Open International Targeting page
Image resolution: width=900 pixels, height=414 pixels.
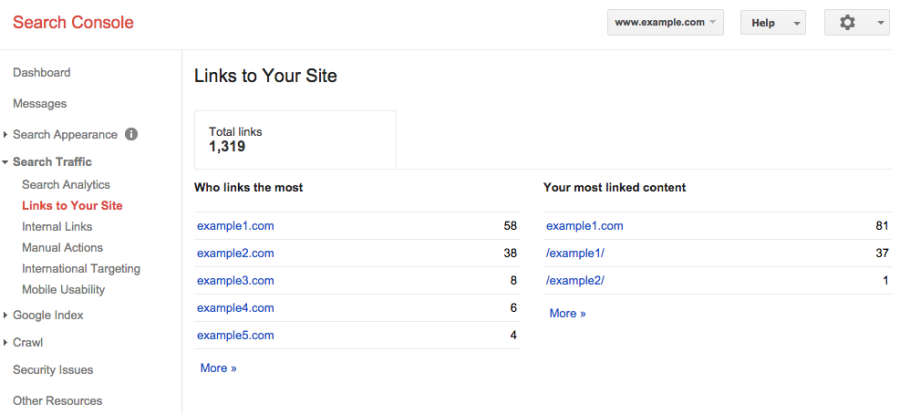coord(81,269)
